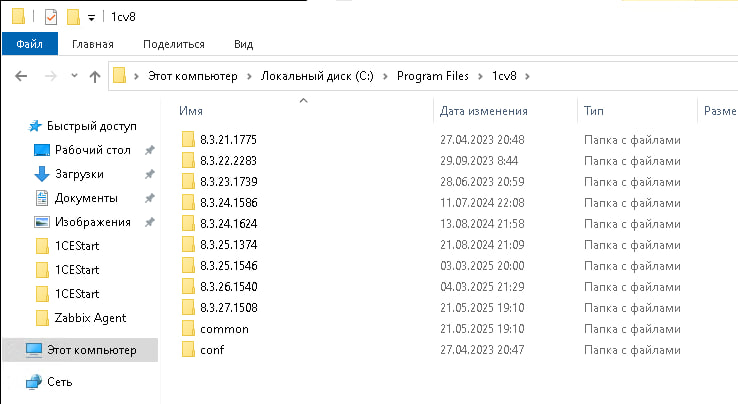738x404 pixels.
Task: Click Этот компьютер in the address bar
Action: (193, 76)
